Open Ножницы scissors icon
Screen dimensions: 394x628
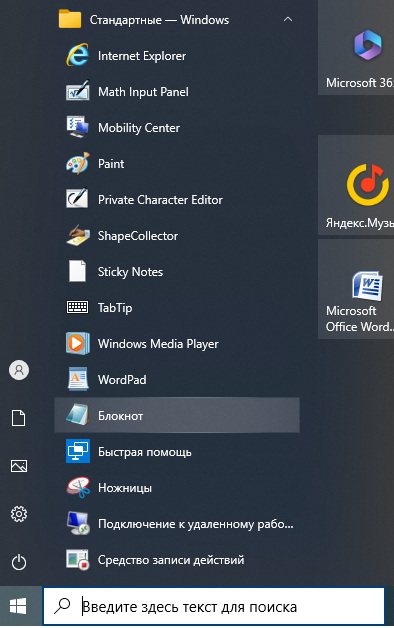click(x=77, y=487)
